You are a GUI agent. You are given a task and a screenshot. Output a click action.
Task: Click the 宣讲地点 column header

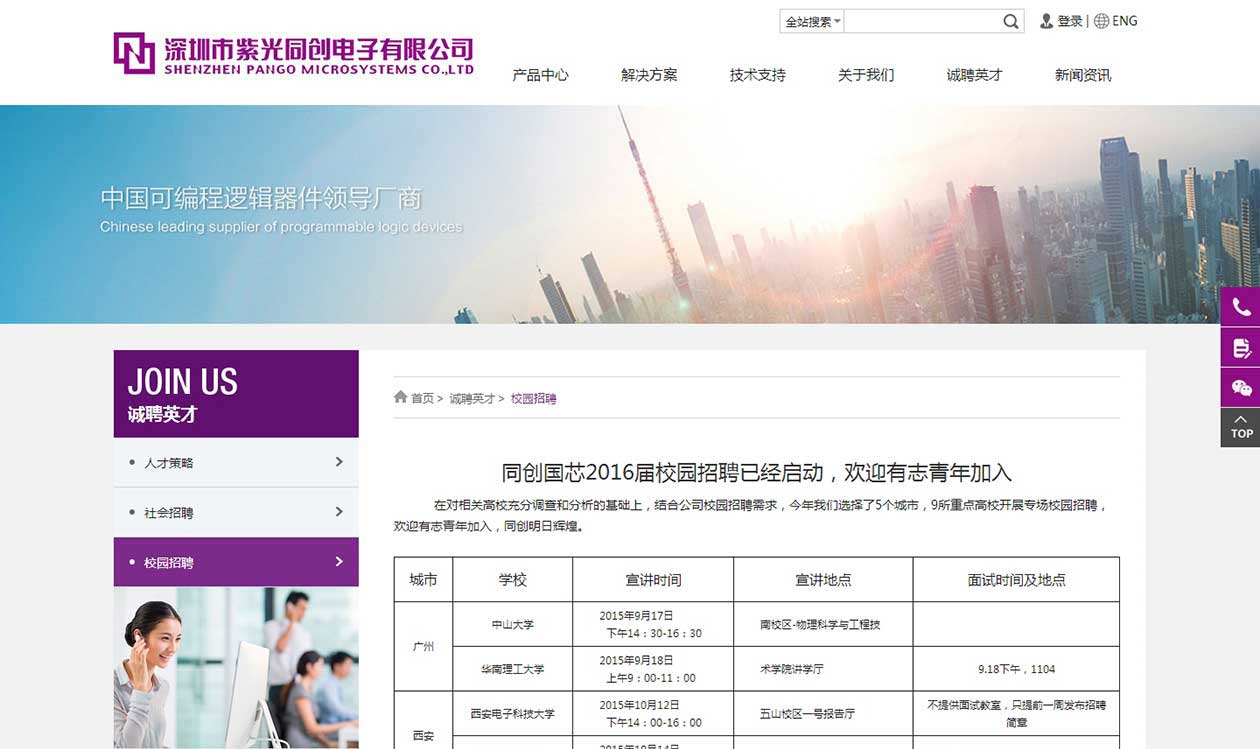pos(823,580)
